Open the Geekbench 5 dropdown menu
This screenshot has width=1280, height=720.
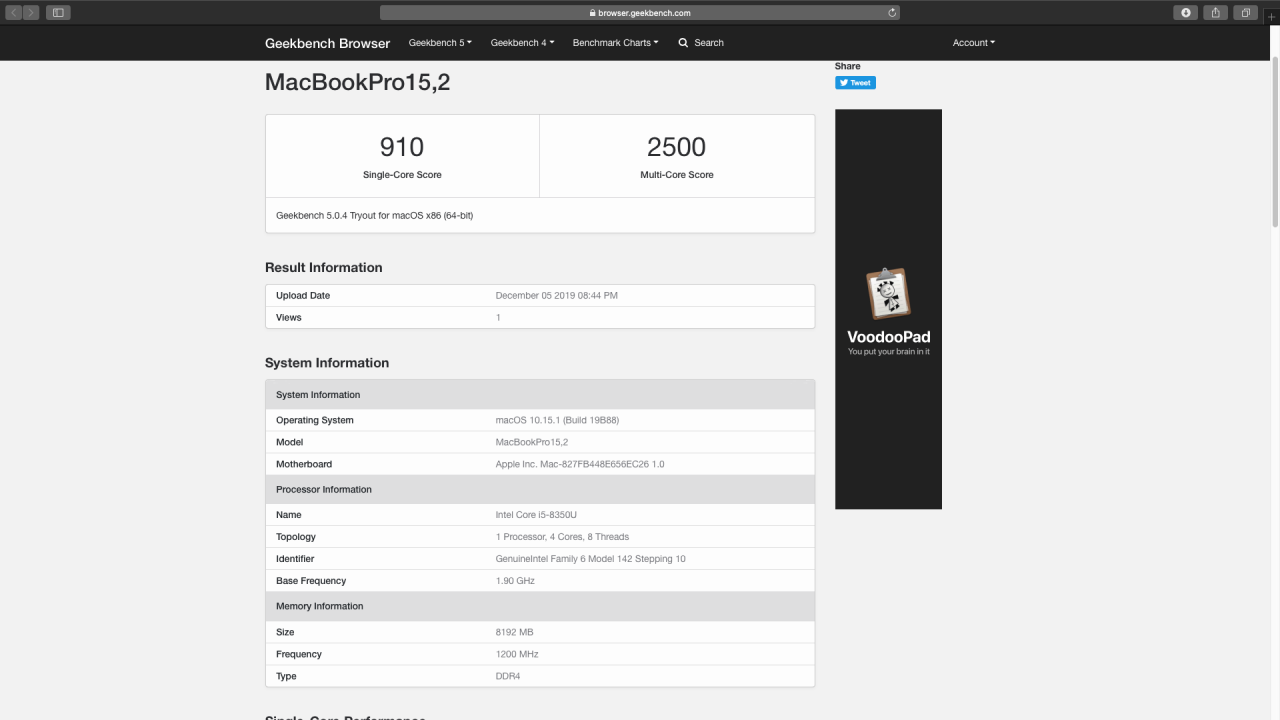click(440, 43)
